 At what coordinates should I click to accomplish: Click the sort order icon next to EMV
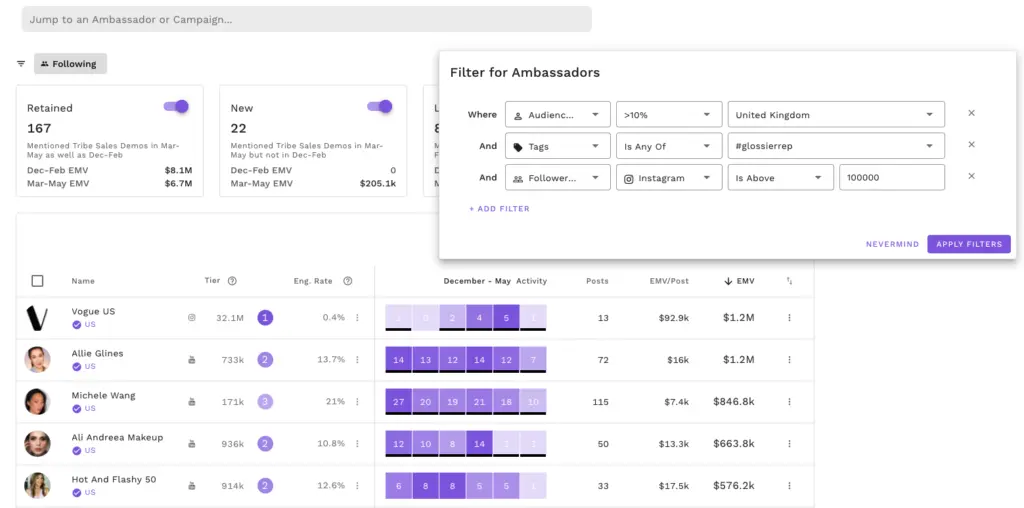point(789,281)
